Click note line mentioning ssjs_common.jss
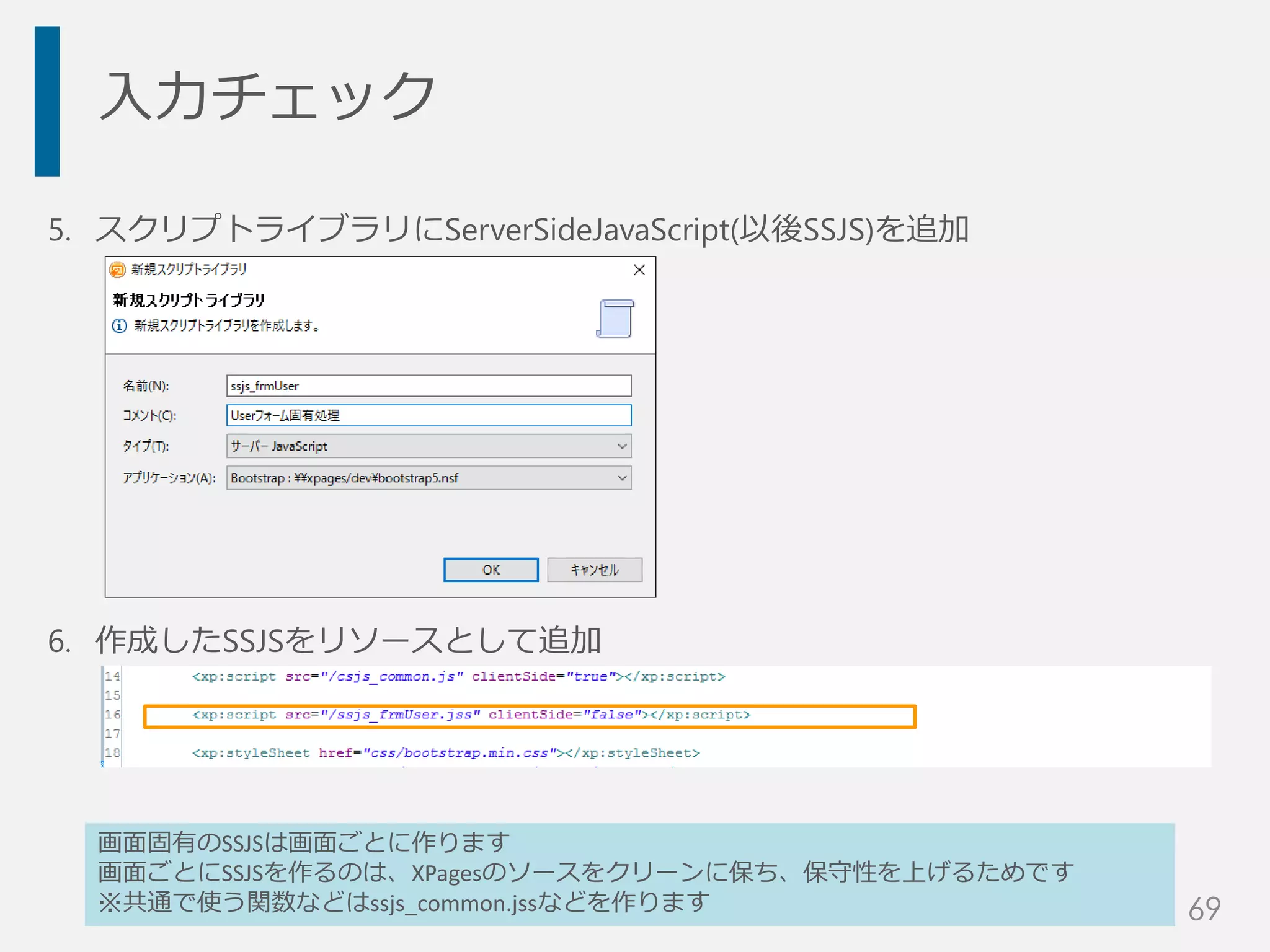The width and height of the screenshot is (1270, 952). [404, 902]
